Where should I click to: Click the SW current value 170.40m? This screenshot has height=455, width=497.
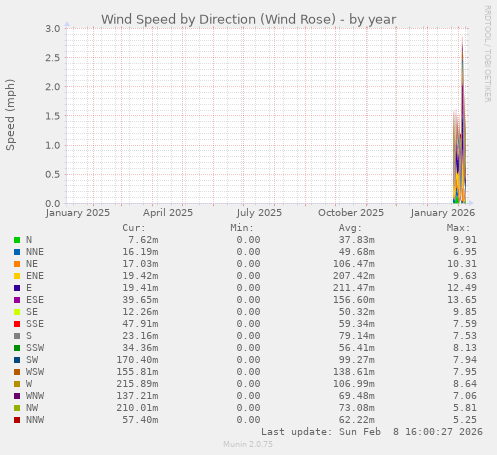pyautogui.click(x=137, y=360)
